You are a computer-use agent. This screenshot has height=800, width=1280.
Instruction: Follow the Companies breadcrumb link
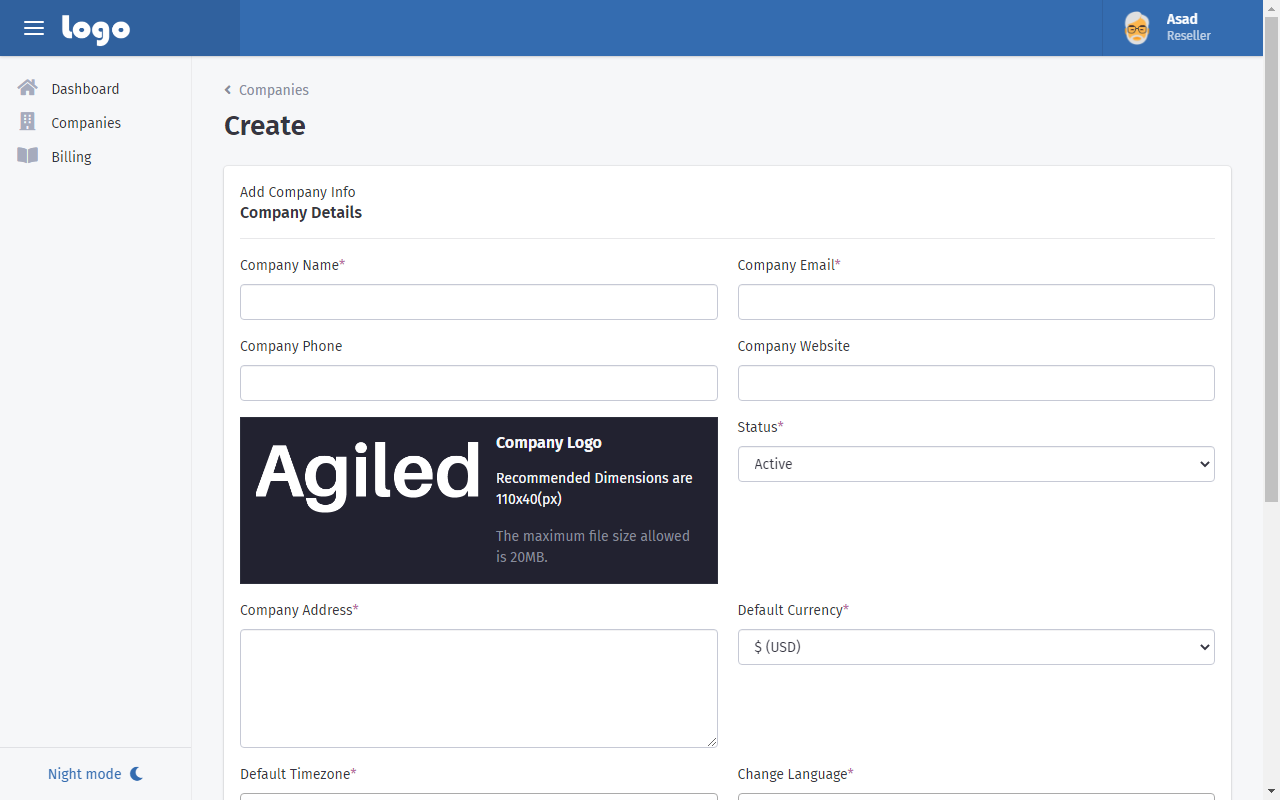(273, 90)
